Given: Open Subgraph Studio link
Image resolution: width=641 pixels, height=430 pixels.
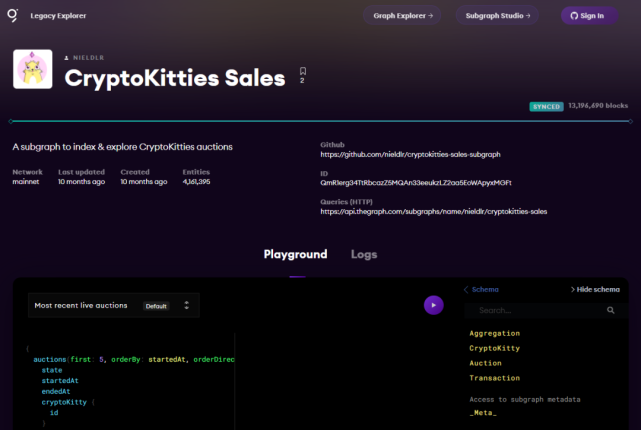Looking at the screenshot, I should pyautogui.click(x=497, y=16).
